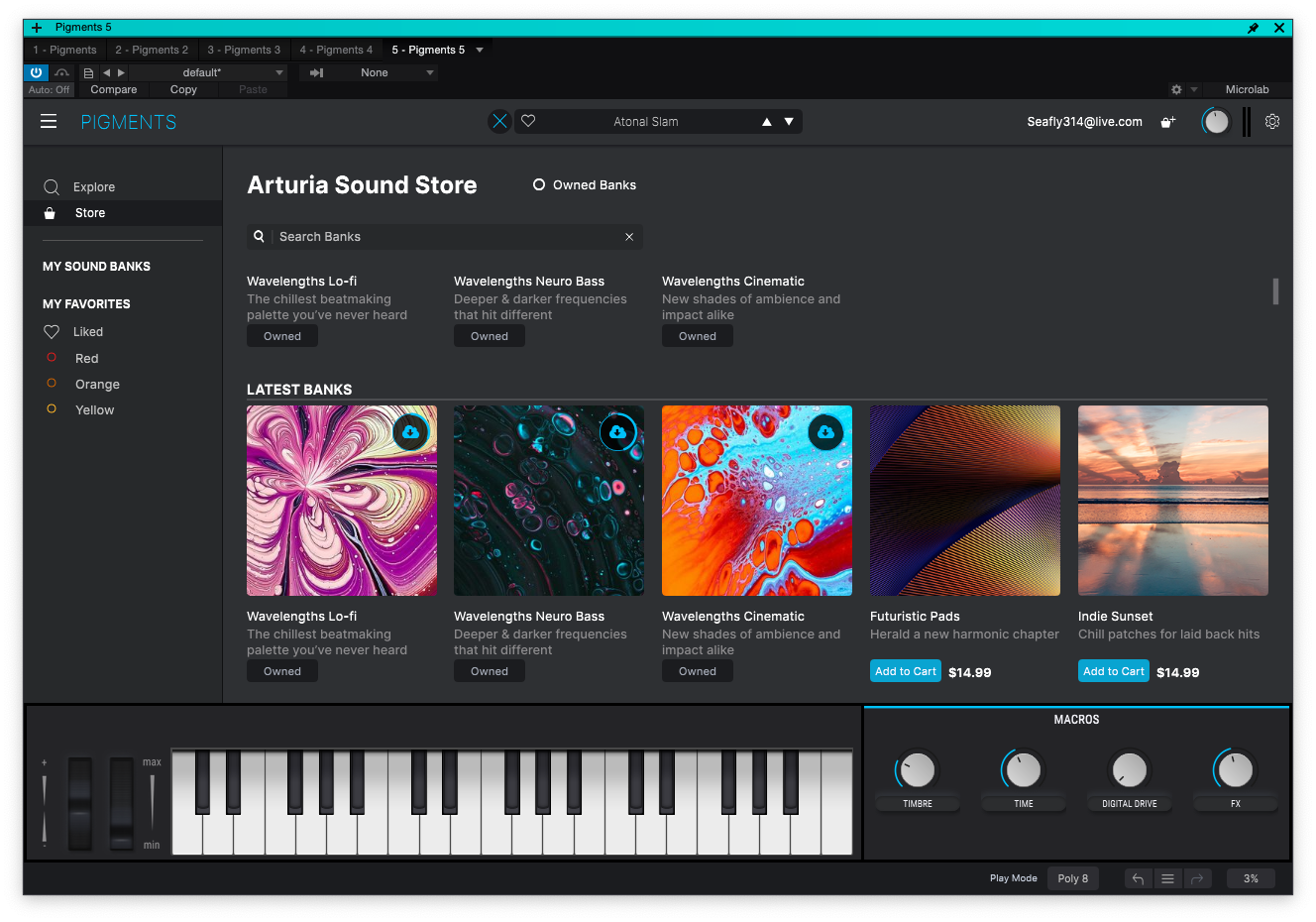Download the Wavelengths Neuro Bass cloud icon
The width and height of the screenshot is (1316, 922).
[x=617, y=432]
